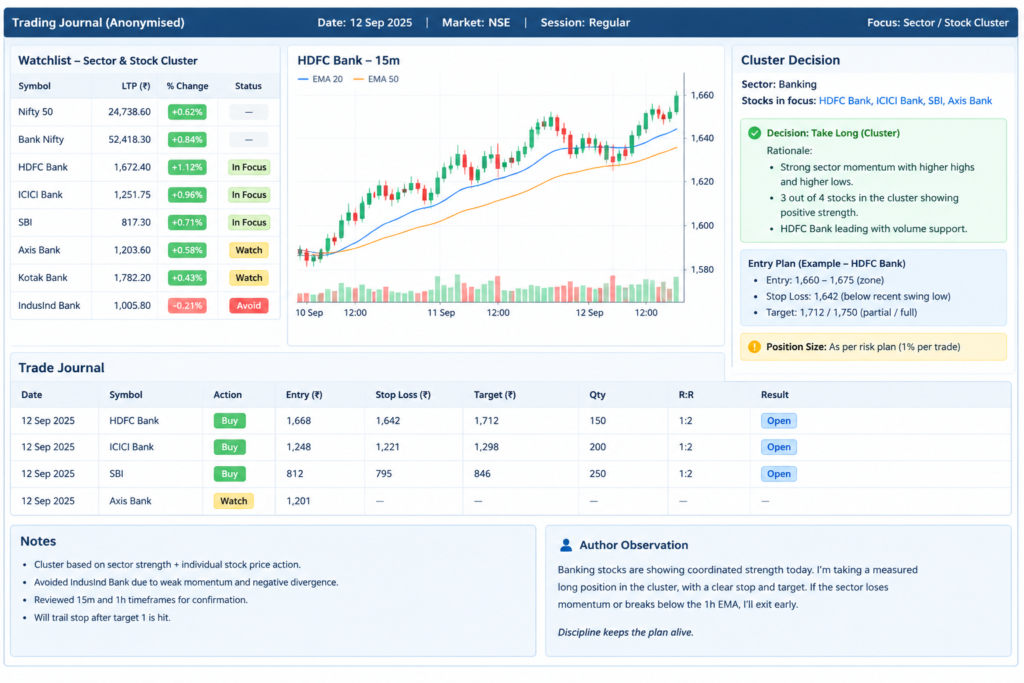Click the Symbol column header in watchlist
The width and height of the screenshot is (1024, 683).
[x=35, y=86]
